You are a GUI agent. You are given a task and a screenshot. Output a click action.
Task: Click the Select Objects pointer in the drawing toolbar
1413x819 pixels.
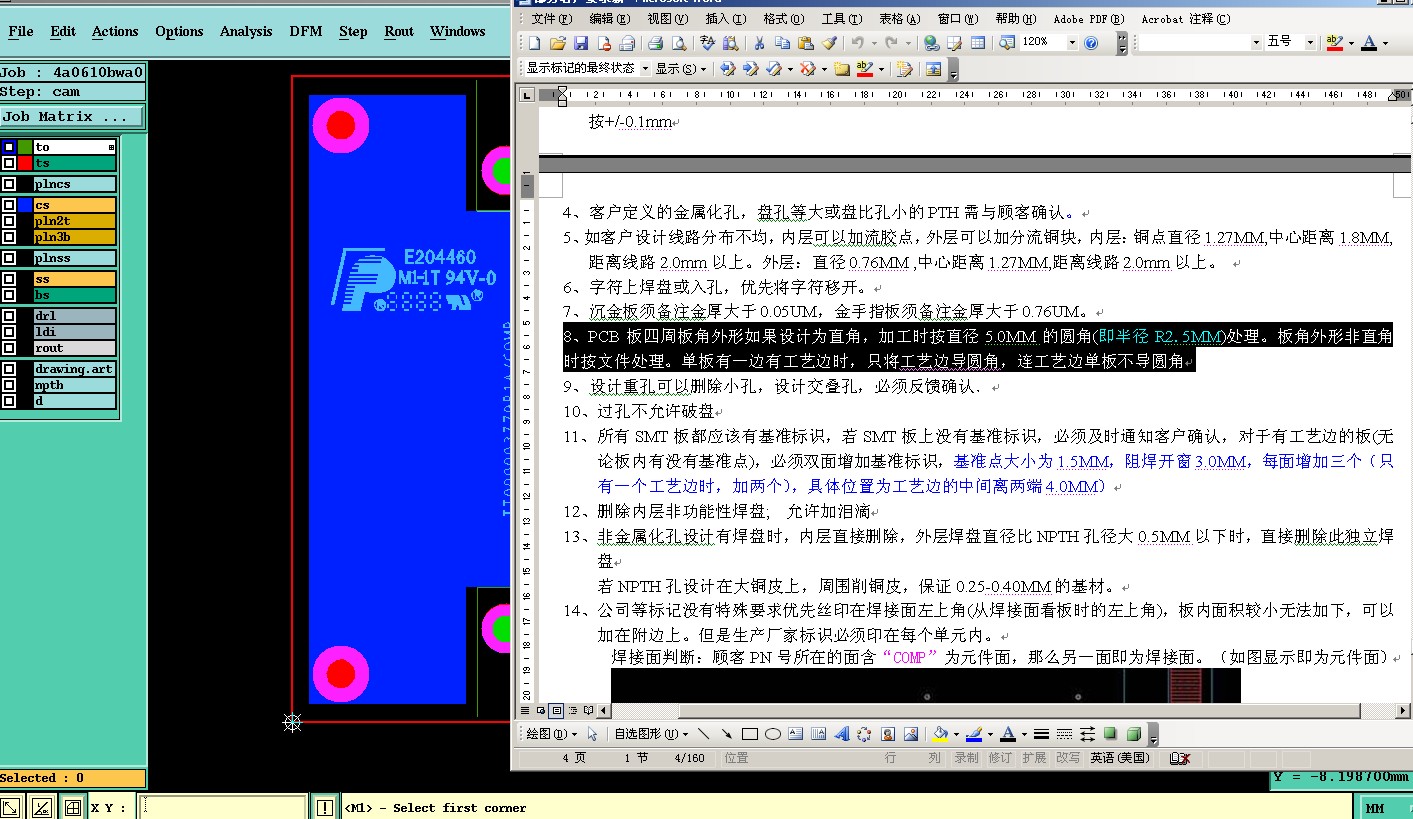pos(592,734)
